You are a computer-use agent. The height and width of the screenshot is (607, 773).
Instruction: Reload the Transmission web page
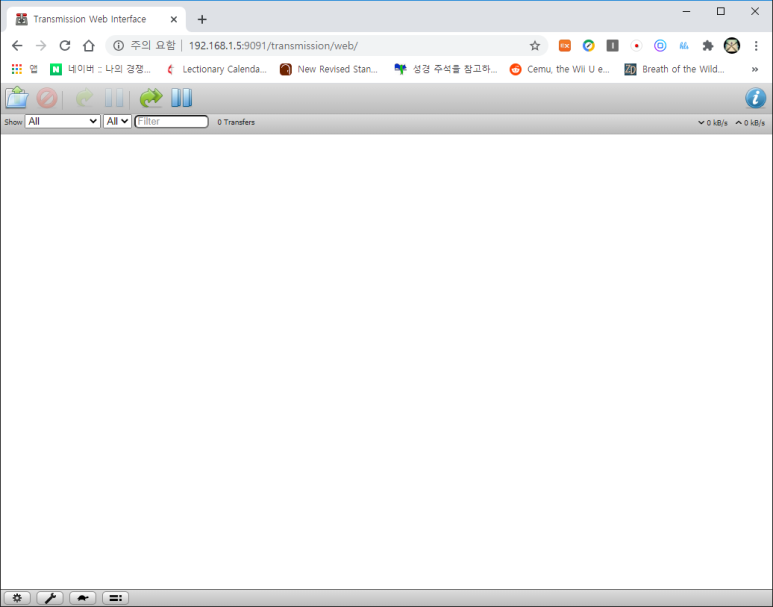(x=65, y=46)
